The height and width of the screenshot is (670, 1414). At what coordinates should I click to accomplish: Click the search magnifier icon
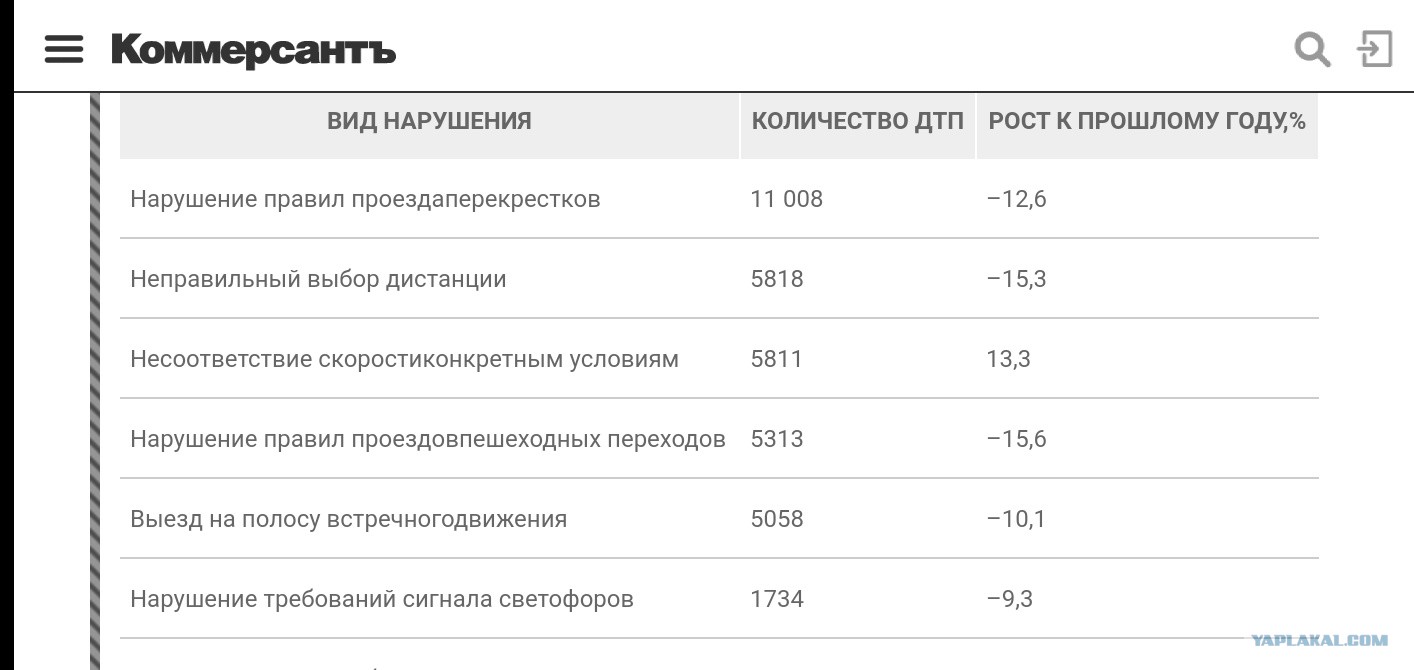coord(1312,48)
